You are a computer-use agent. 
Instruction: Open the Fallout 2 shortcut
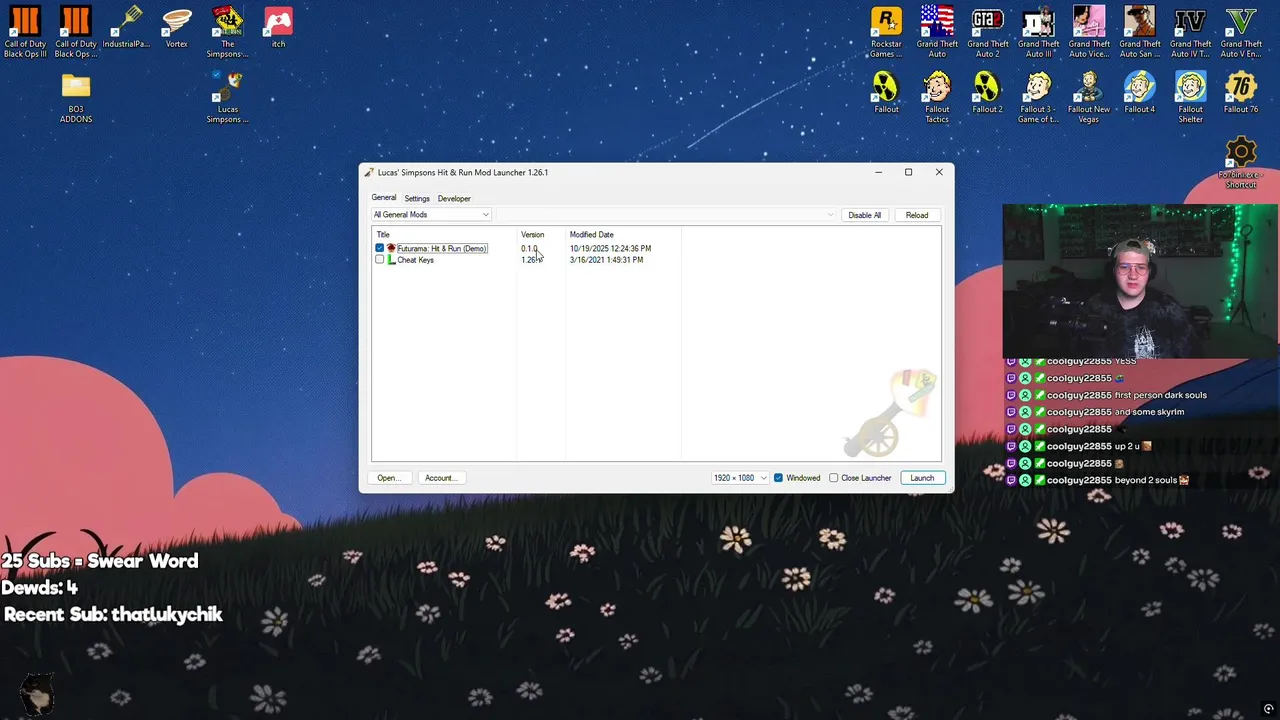(987, 92)
